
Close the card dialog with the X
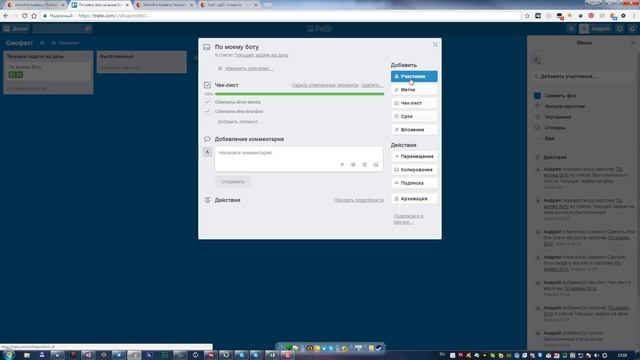click(435, 44)
